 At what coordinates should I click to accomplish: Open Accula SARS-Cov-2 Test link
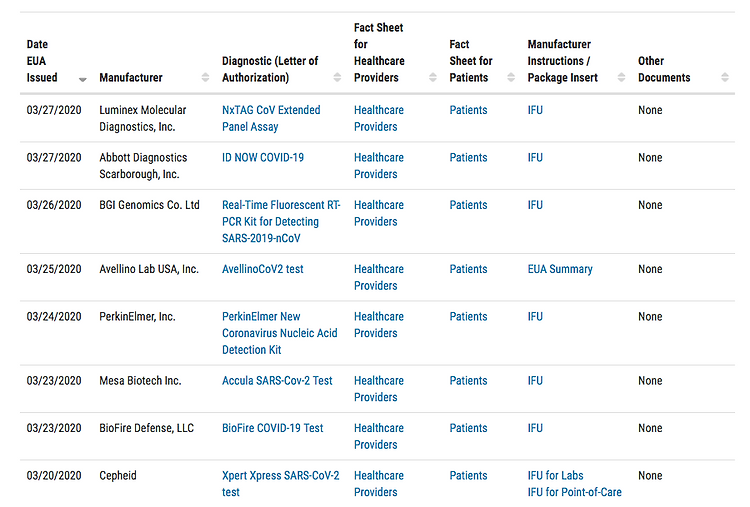277,380
